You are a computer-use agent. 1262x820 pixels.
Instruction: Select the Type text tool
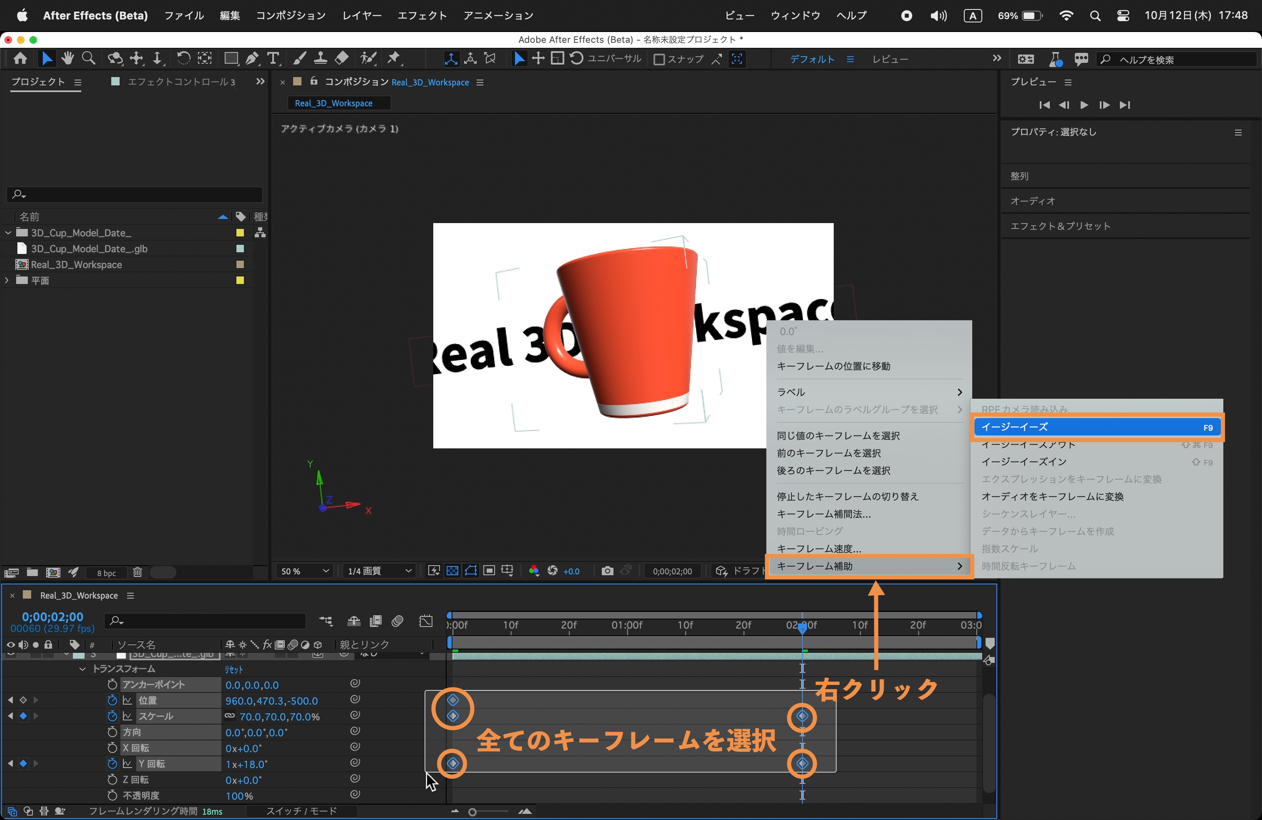point(273,59)
